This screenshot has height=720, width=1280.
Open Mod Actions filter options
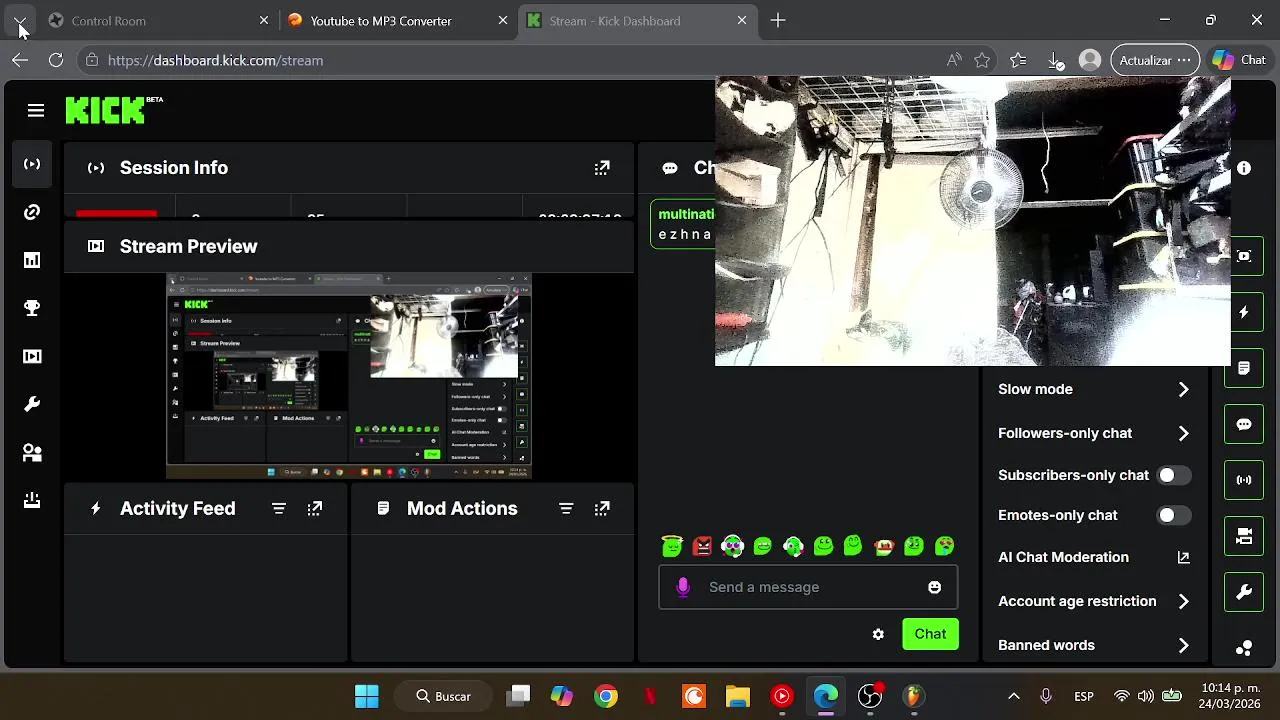pos(566,509)
